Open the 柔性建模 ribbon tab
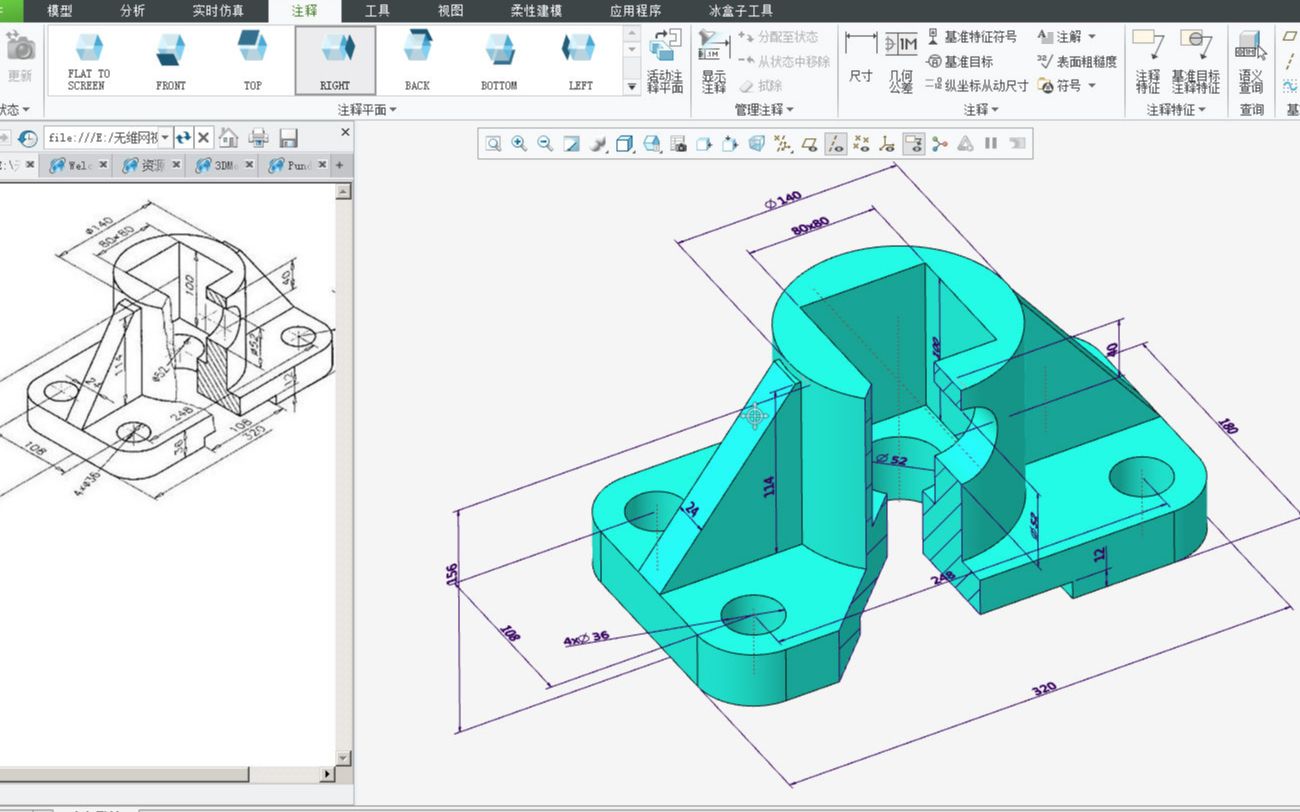The width and height of the screenshot is (1300, 812). 536,11
